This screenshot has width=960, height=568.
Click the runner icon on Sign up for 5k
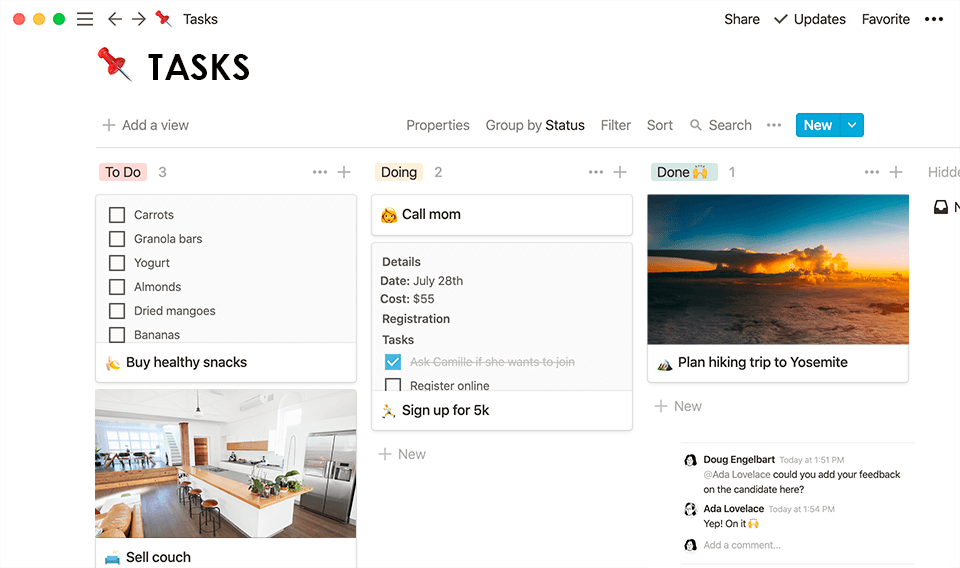click(389, 411)
